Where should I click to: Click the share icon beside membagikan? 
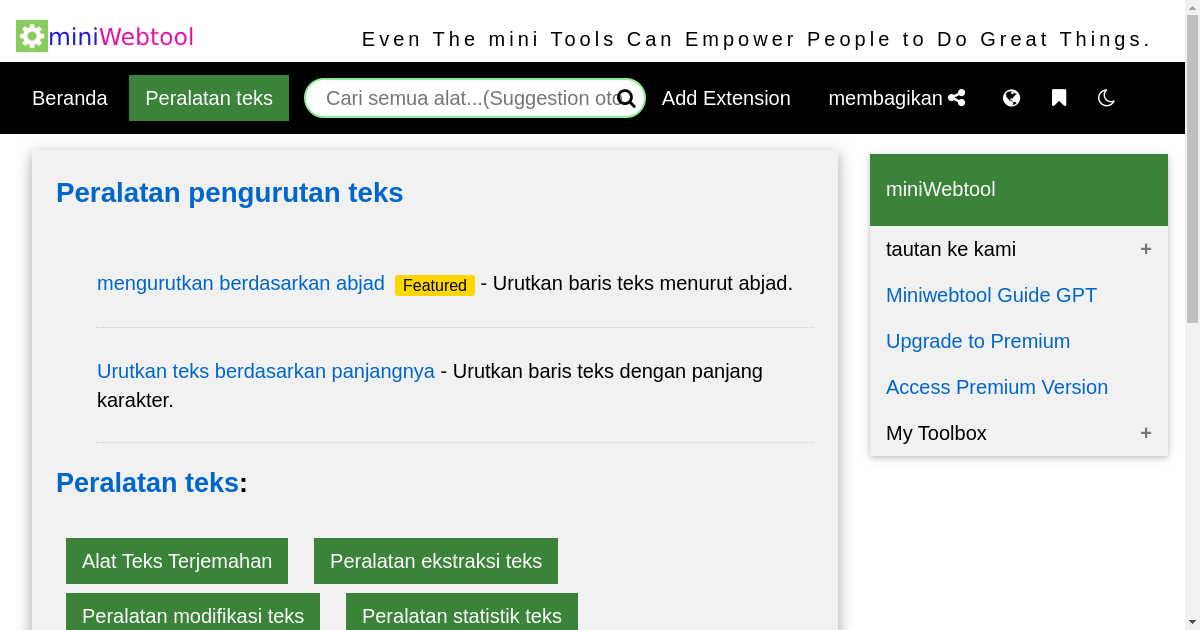957,97
